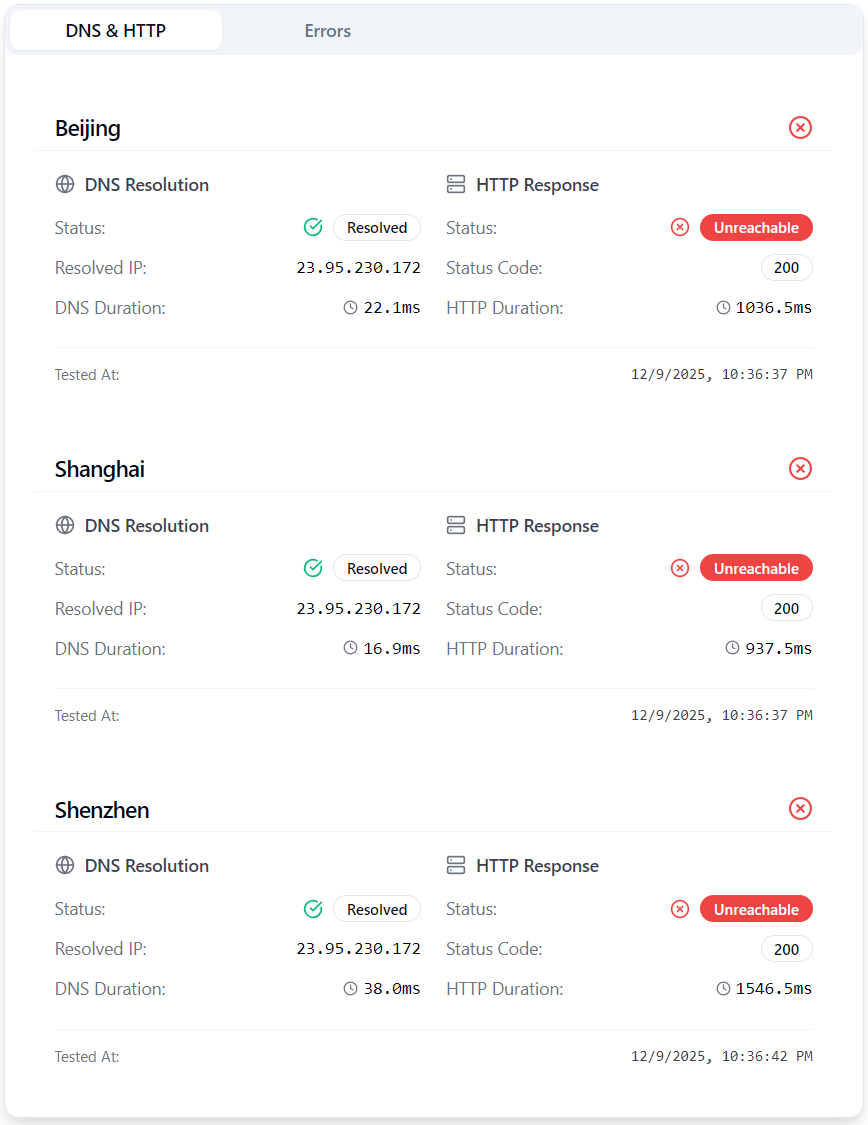868x1125 pixels.
Task: Click the globe icon in Shenzhen DNS Resolution
Action: [65, 866]
